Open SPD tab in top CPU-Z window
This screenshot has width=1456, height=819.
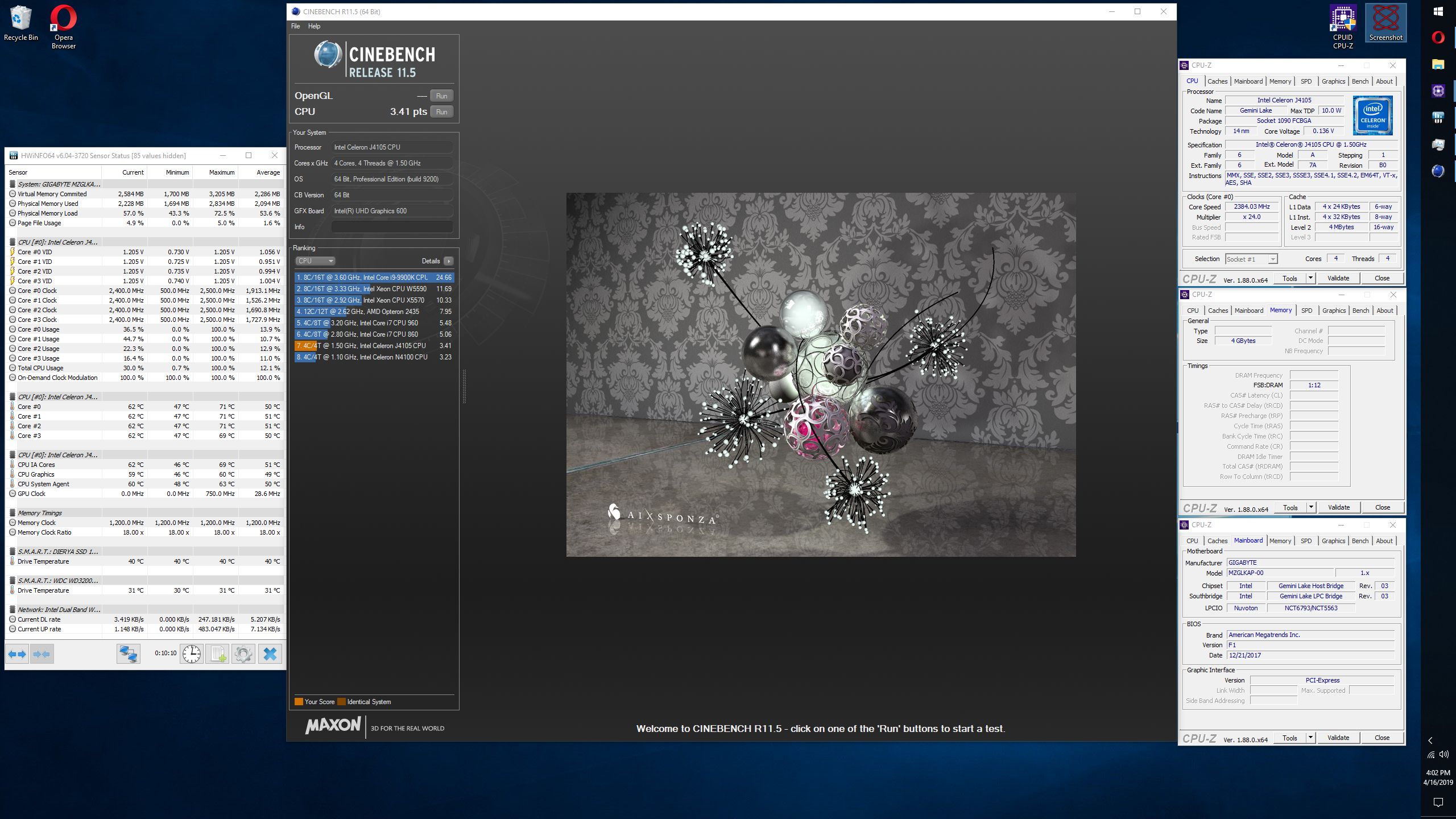pyautogui.click(x=1306, y=81)
